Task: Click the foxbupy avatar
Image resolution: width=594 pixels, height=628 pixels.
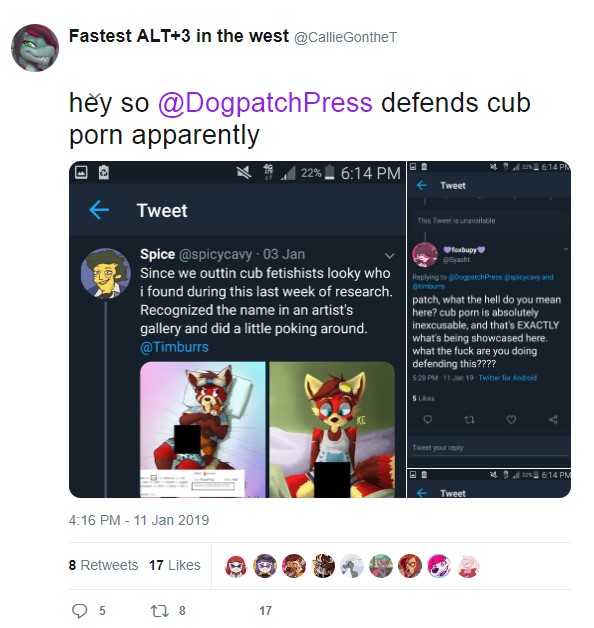Action: point(425,255)
